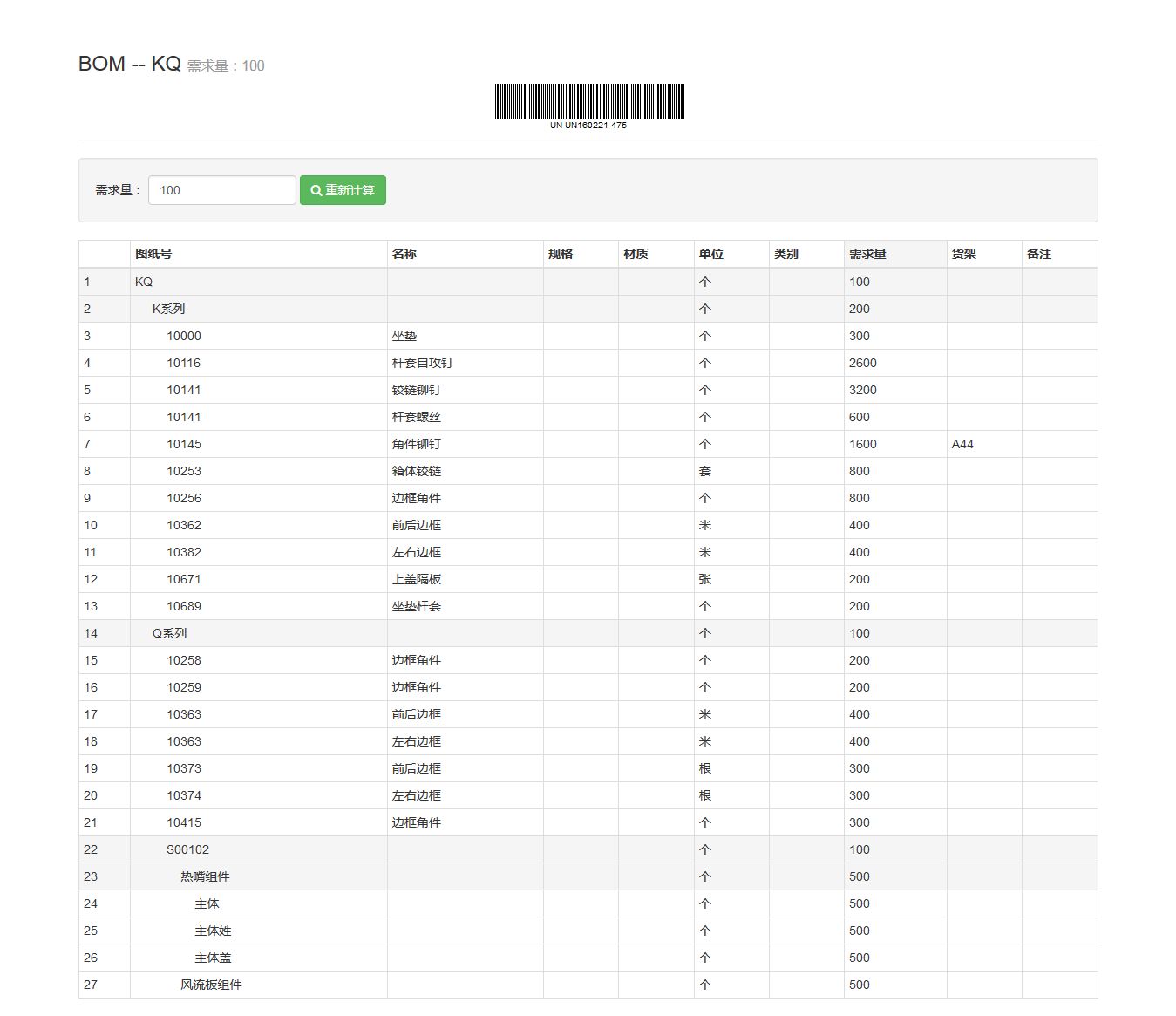Screen dimensions: 1176x1016
Task: Collapse the K系列 tree node
Action: point(167,309)
